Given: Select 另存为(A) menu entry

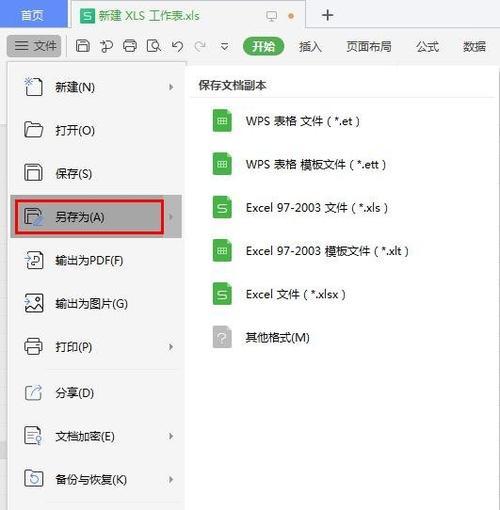Looking at the screenshot, I should (90, 217).
